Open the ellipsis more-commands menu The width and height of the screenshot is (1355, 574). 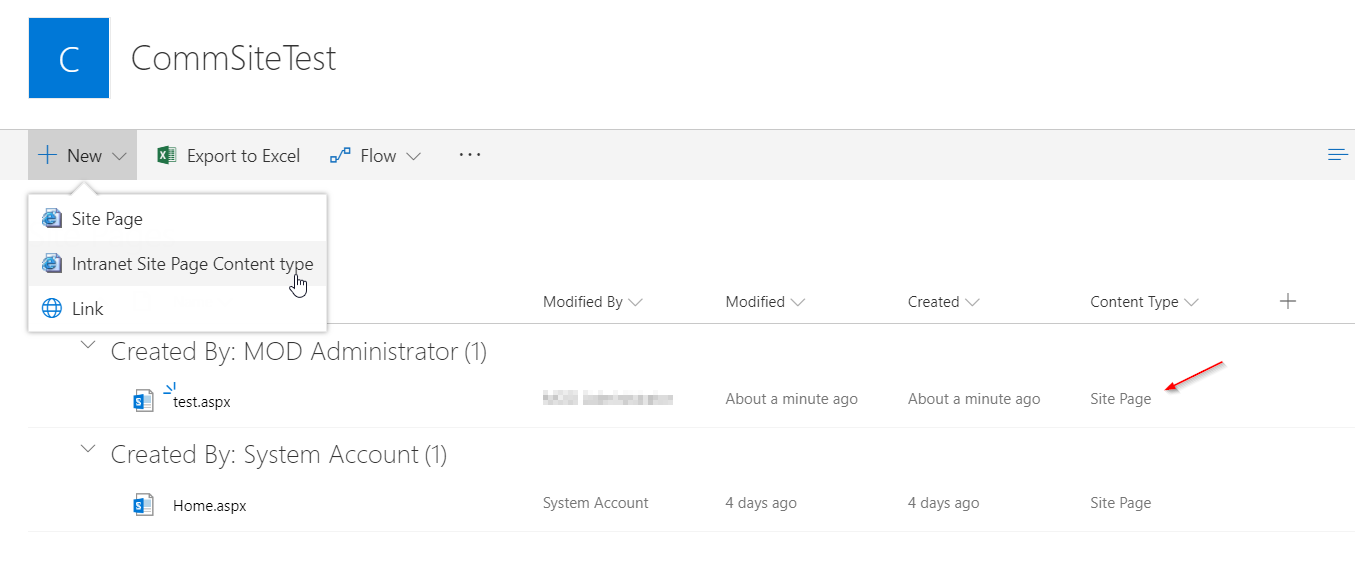470,155
